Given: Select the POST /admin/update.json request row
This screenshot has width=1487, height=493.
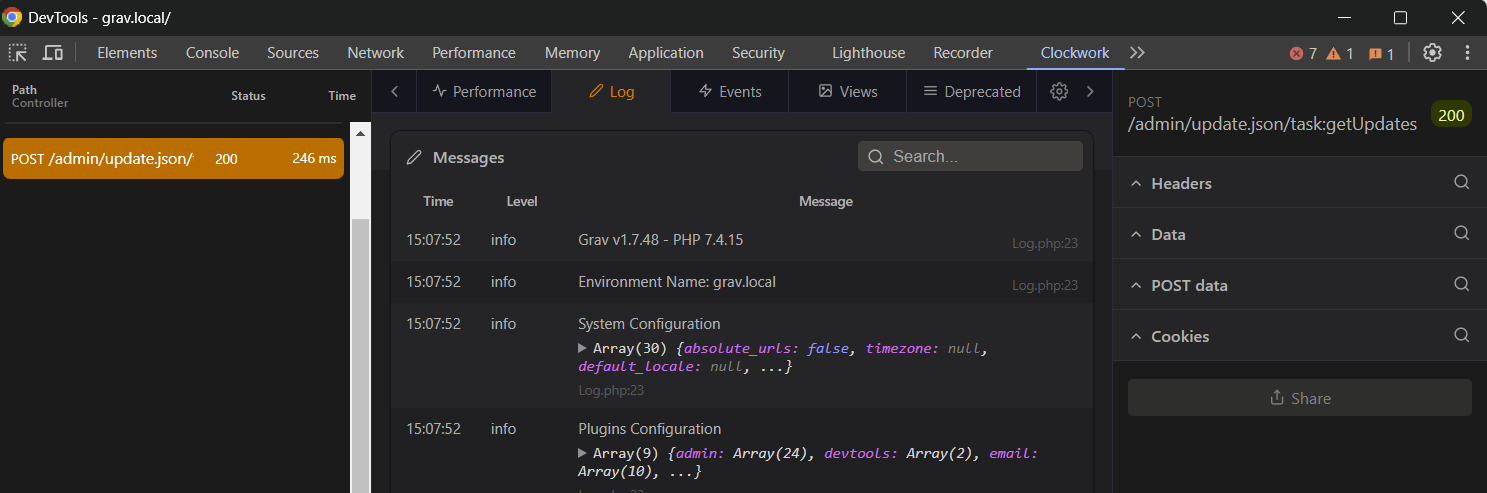Looking at the screenshot, I should (173, 158).
